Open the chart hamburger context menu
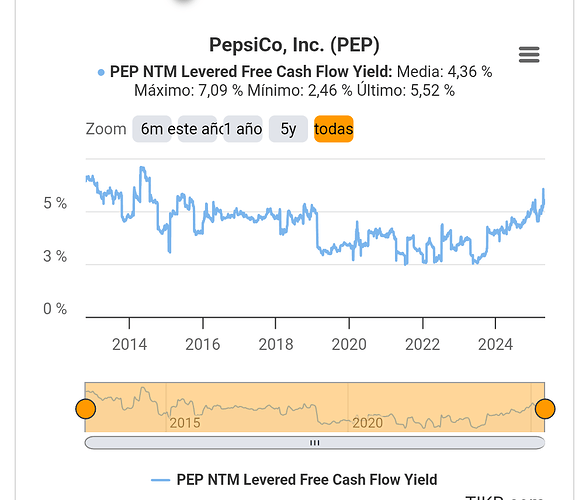 click(x=529, y=55)
